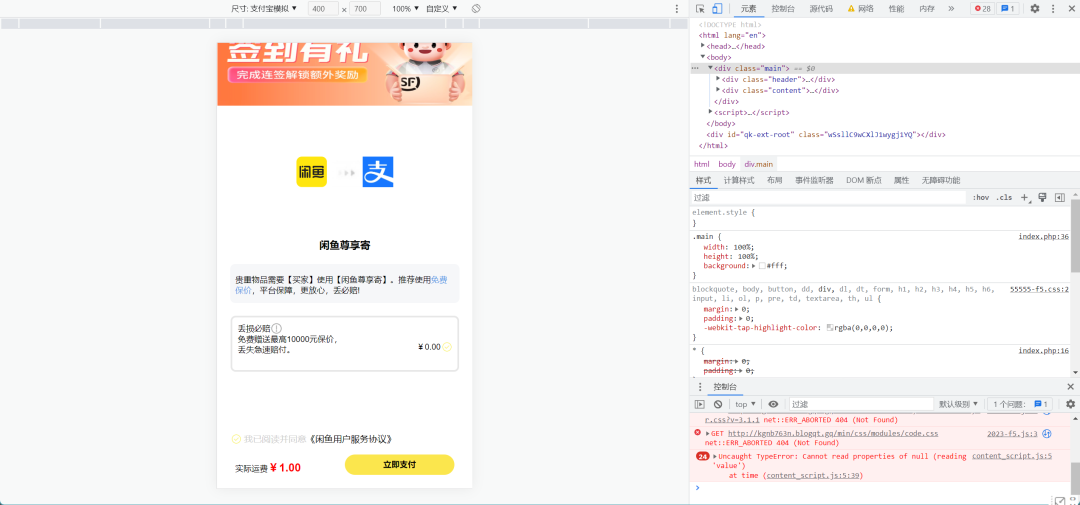Switch to the 源代码 tab

[821, 9]
